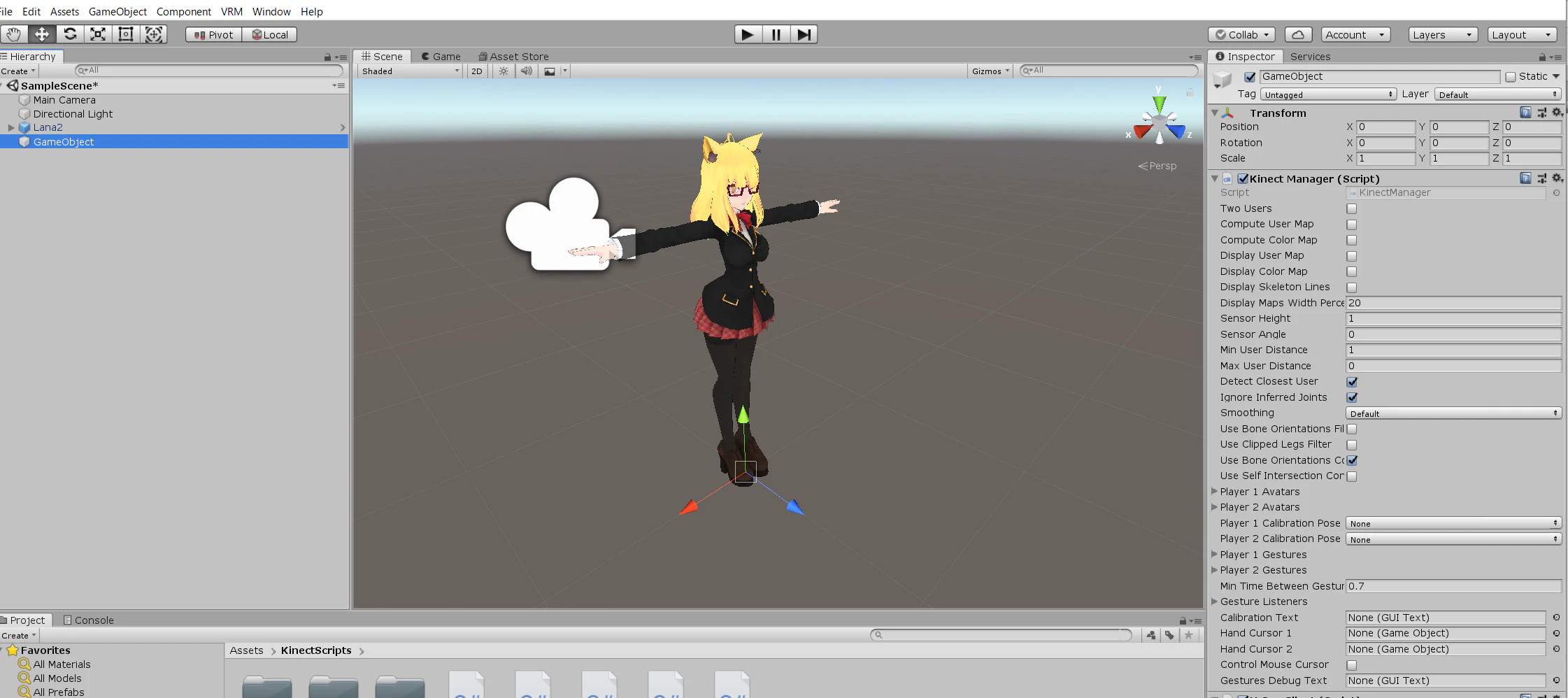Select the combined Transform tool
Screen dimensions: 1568x698
click(154, 34)
